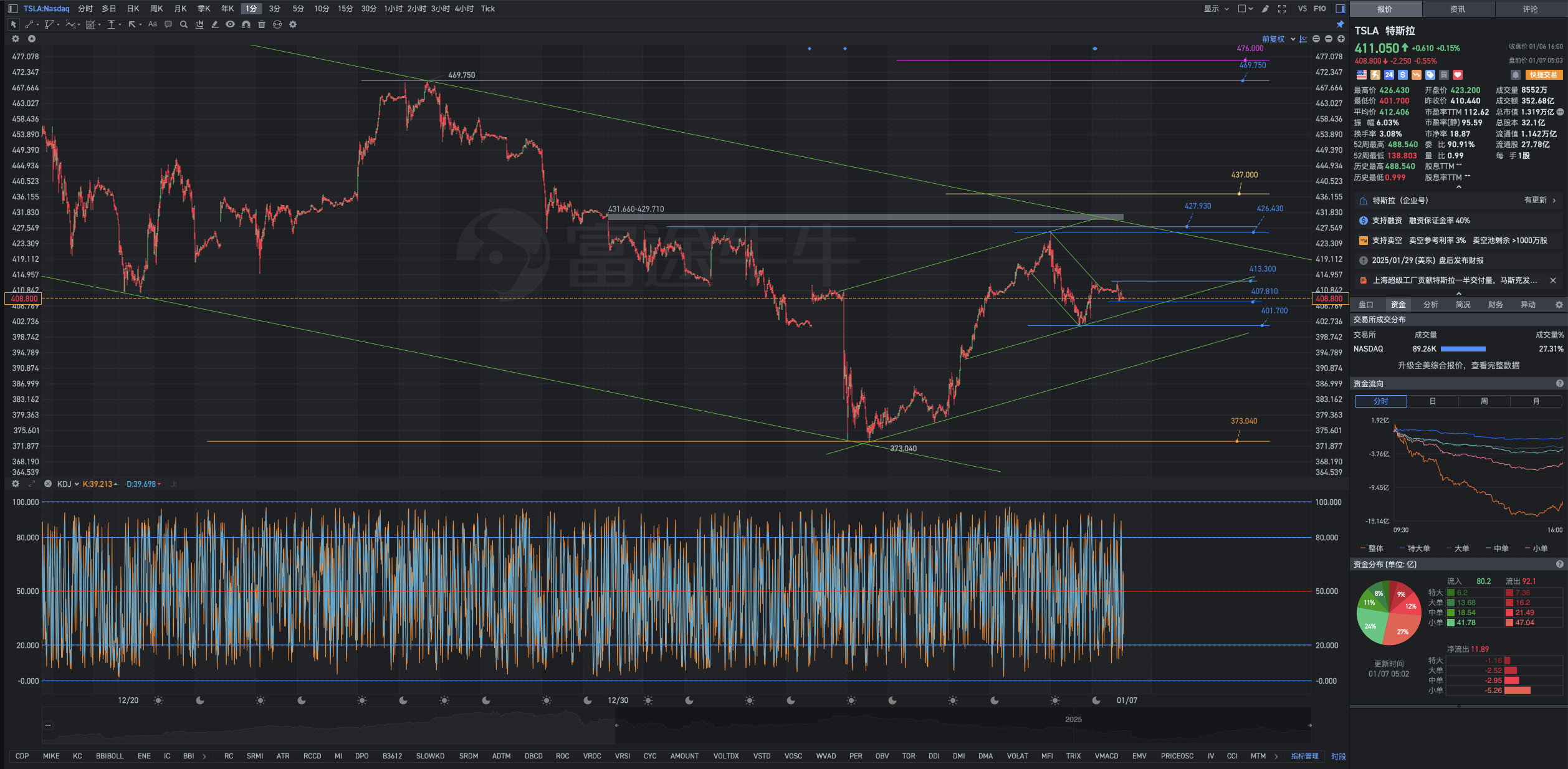Close the 上海超级工厂 news banner
Screen dimensions: 1568x769
pyautogui.click(x=1553, y=280)
